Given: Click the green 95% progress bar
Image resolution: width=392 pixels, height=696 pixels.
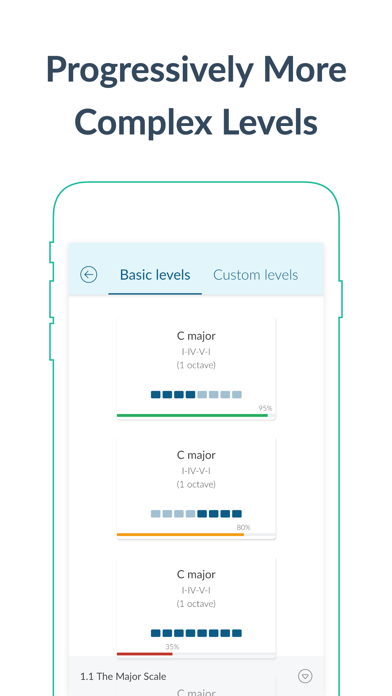Looking at the screenshot, I should [x=192, y=415].
